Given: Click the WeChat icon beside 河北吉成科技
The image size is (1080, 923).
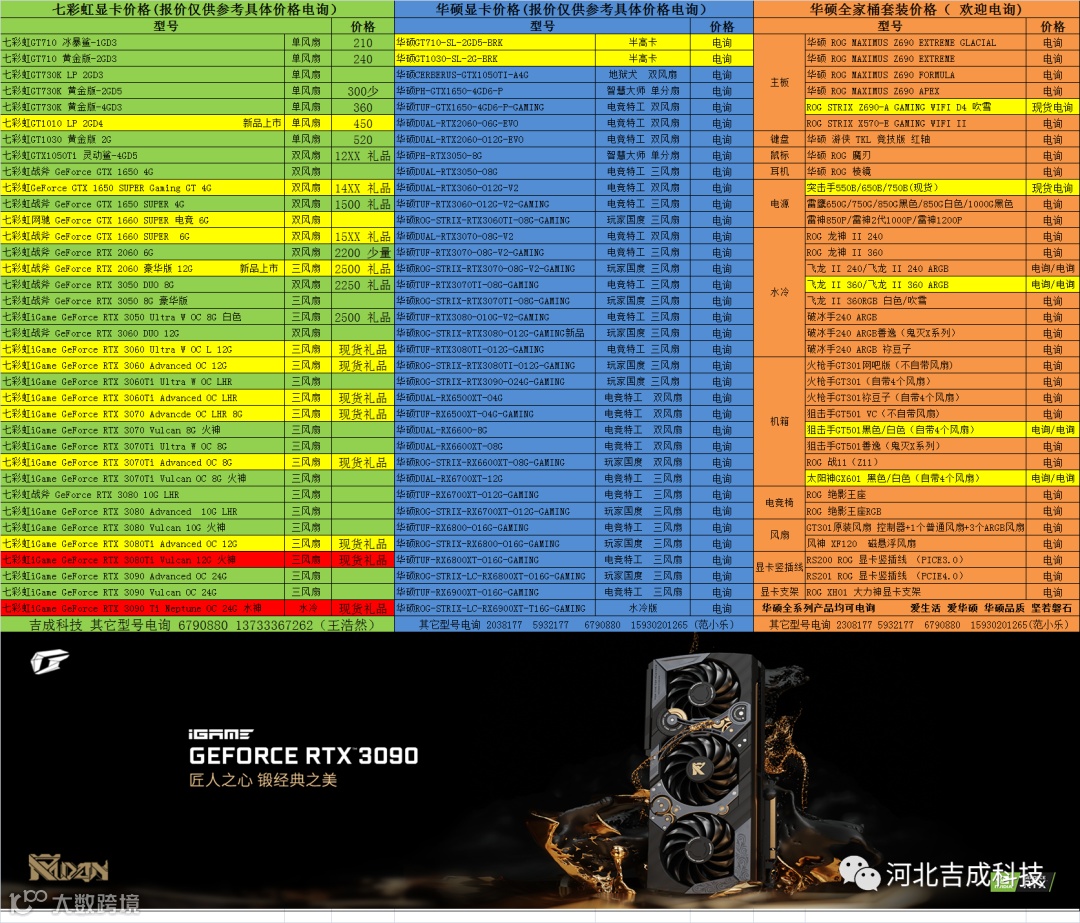Looking at the screenshot, I should coord(859,874).
